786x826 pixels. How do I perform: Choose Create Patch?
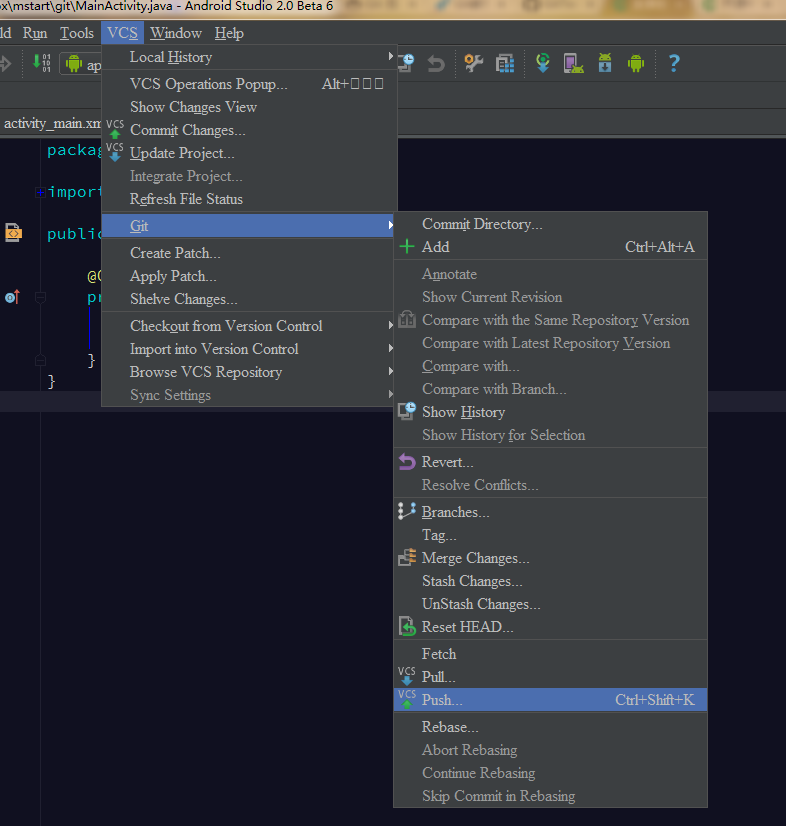click(x=249, y=253)
